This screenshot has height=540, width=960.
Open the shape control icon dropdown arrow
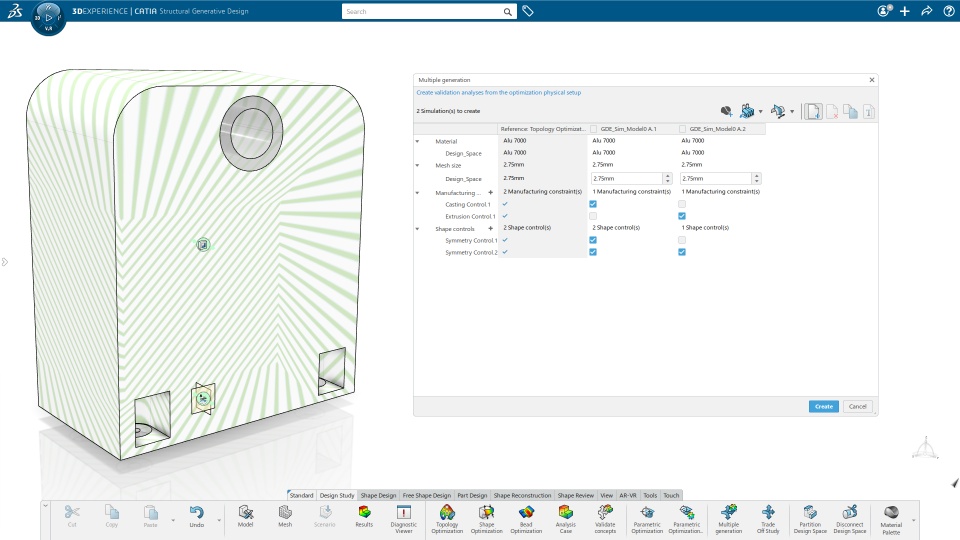pyautogui.click(x=792, y=111)
